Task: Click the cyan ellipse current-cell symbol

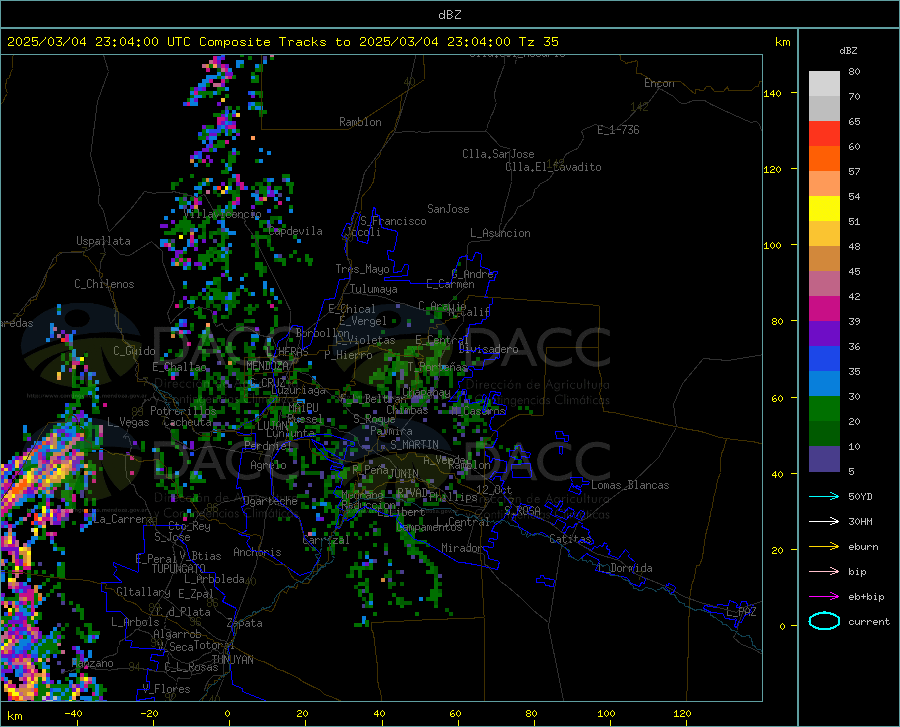Action: (824, 621)
